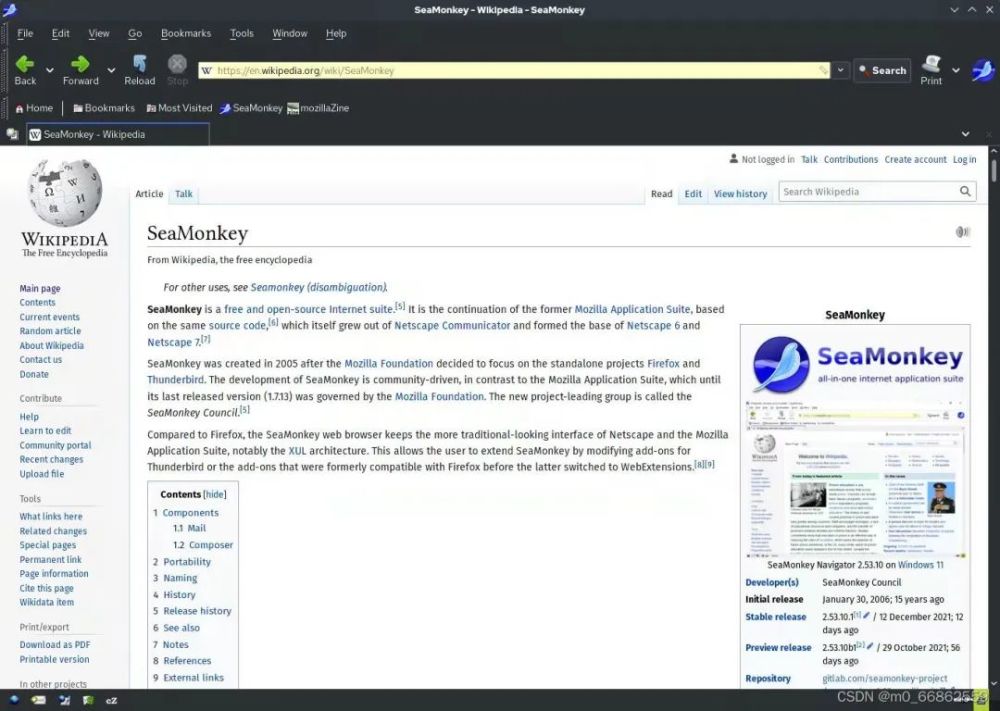This screenshot has height=711, width=1000.
Task: Click the bookmark tag icon in the URL bar
Action: coord(823,70)
